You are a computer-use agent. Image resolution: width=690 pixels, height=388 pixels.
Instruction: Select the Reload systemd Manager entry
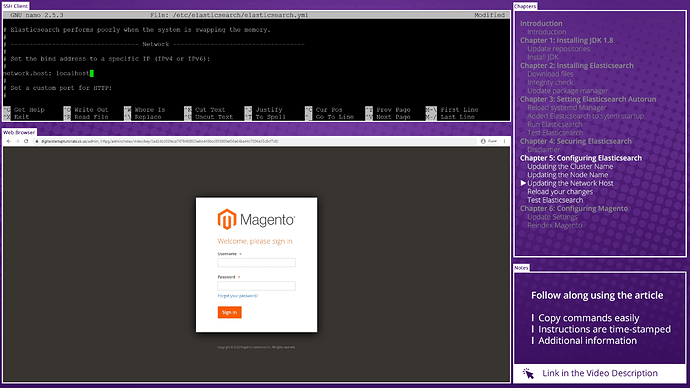[x=567, y=107]
